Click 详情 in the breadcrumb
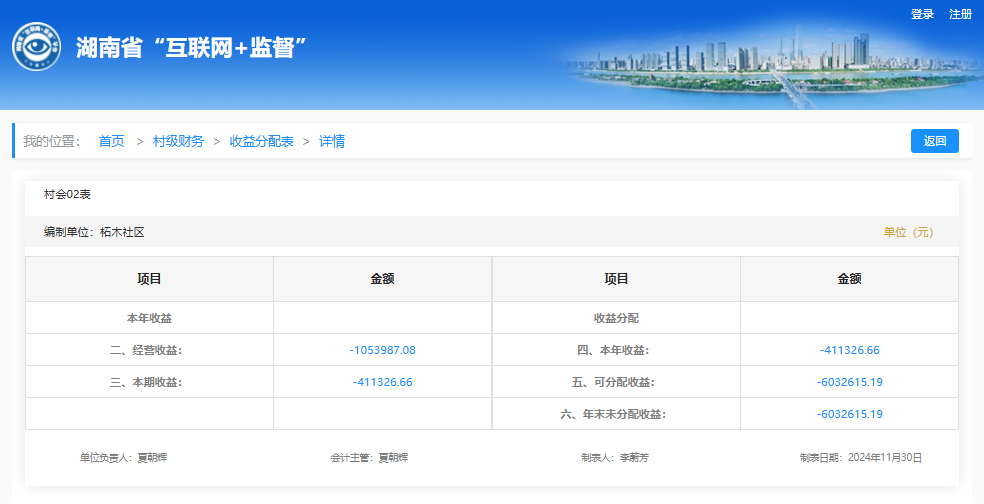Viewport: 984px width, 504px height. click(x=332, y=141)
